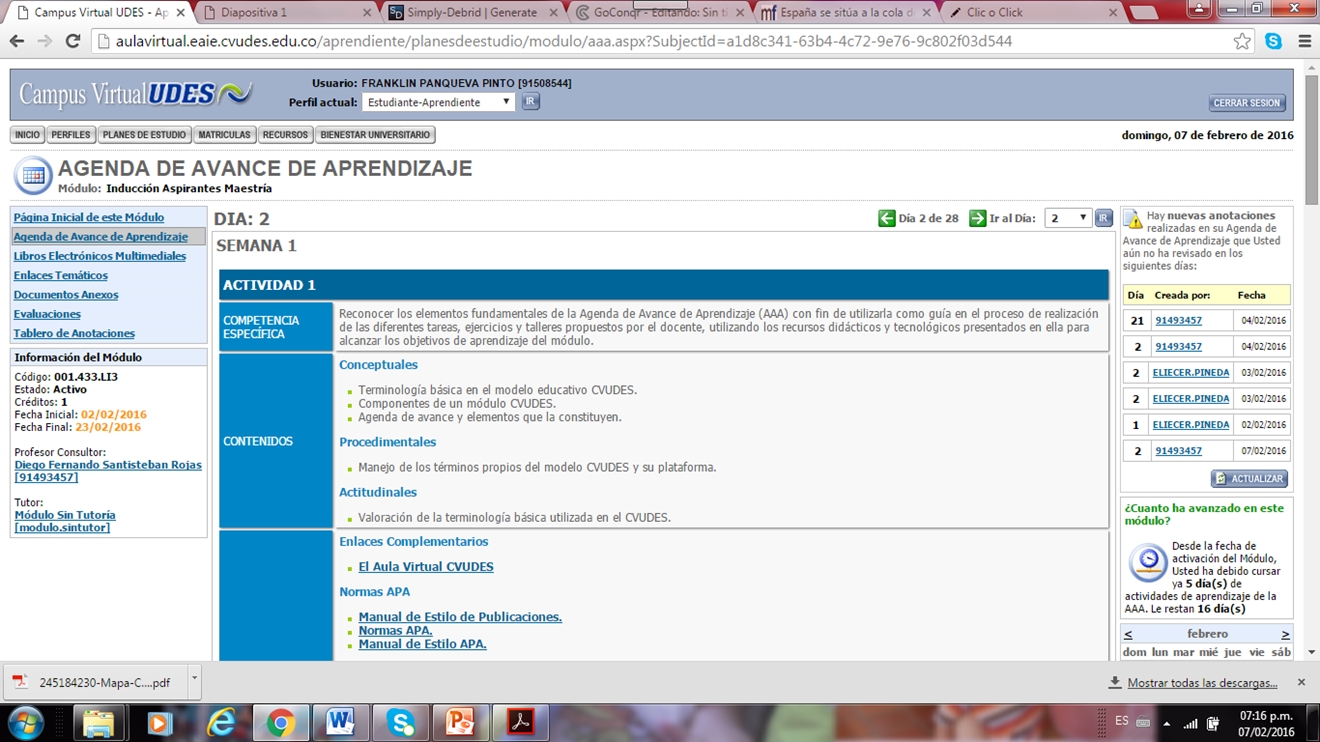Viewport: 1320px width, 742px height.
Task: Open Microsoft Word from the taskbar
Action: (340, 722)
